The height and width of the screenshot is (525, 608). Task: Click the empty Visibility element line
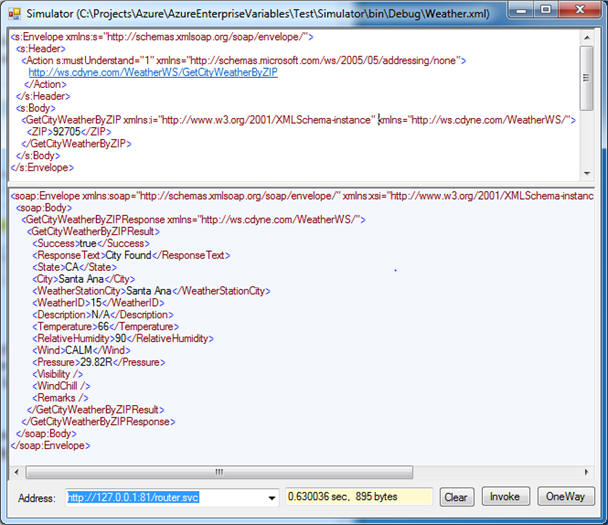click(x=57, y=374)
